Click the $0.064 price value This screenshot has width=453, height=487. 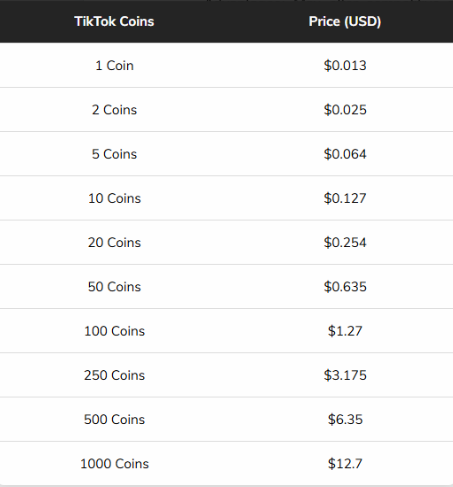345,154
